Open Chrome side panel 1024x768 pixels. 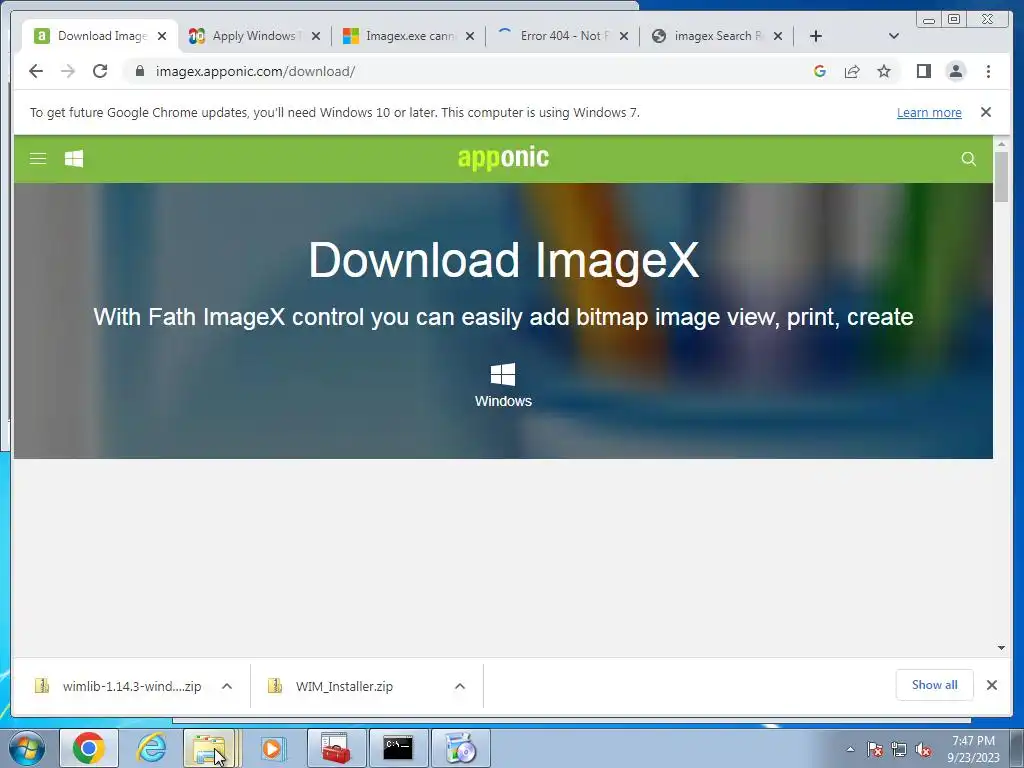point(923,71)
